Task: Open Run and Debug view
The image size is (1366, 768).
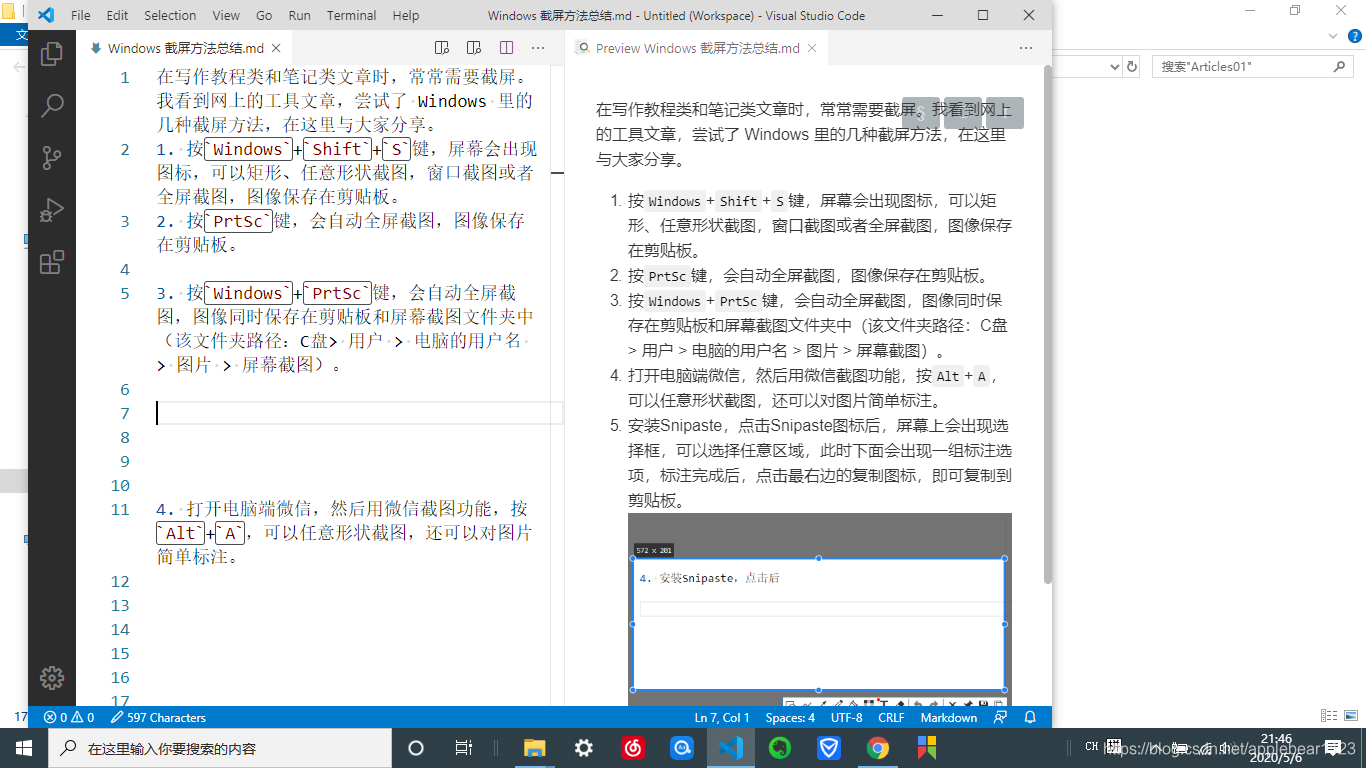Action: click(51, 210)
